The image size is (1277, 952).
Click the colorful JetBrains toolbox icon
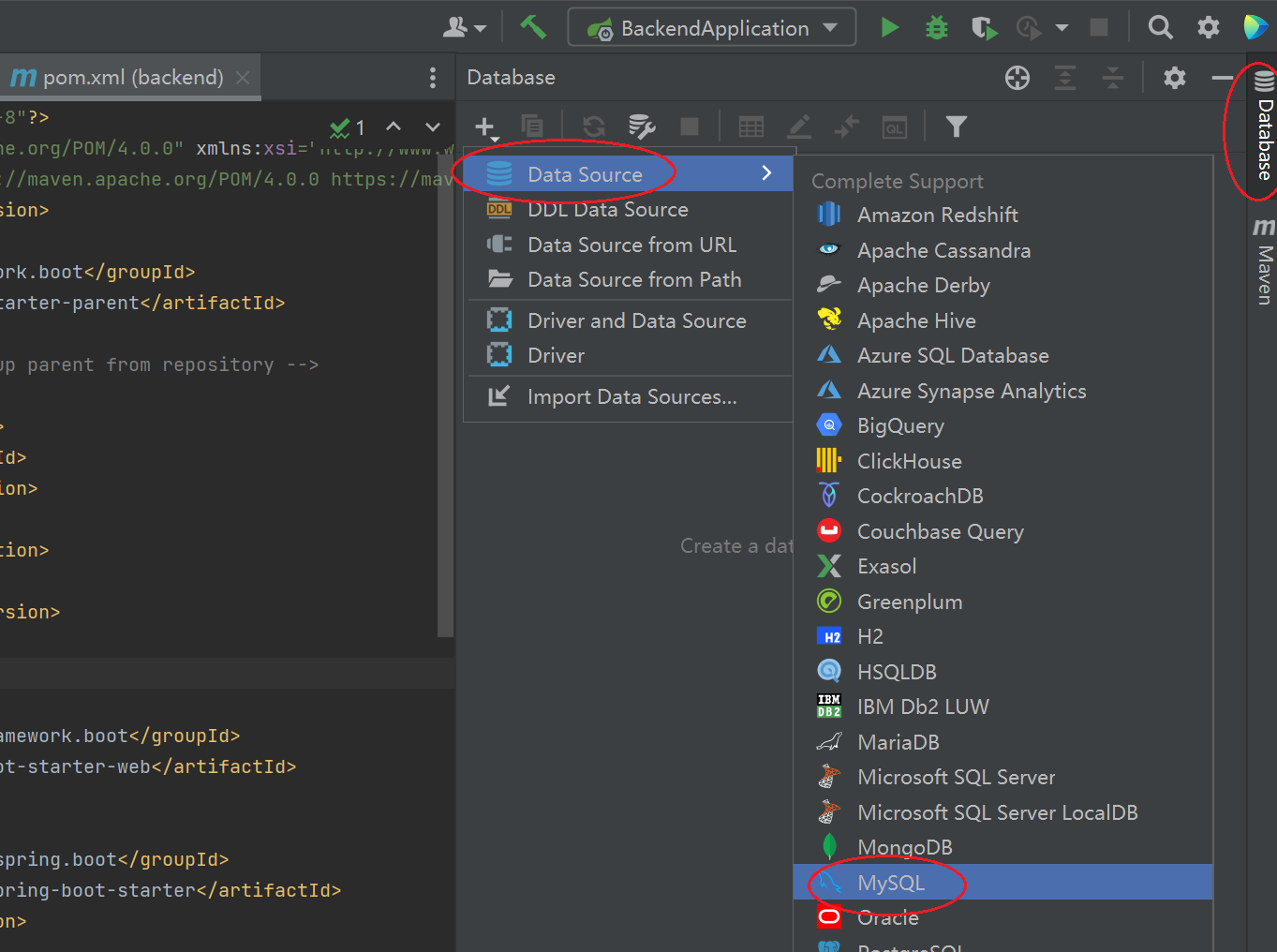click(x=1255, y=27)
